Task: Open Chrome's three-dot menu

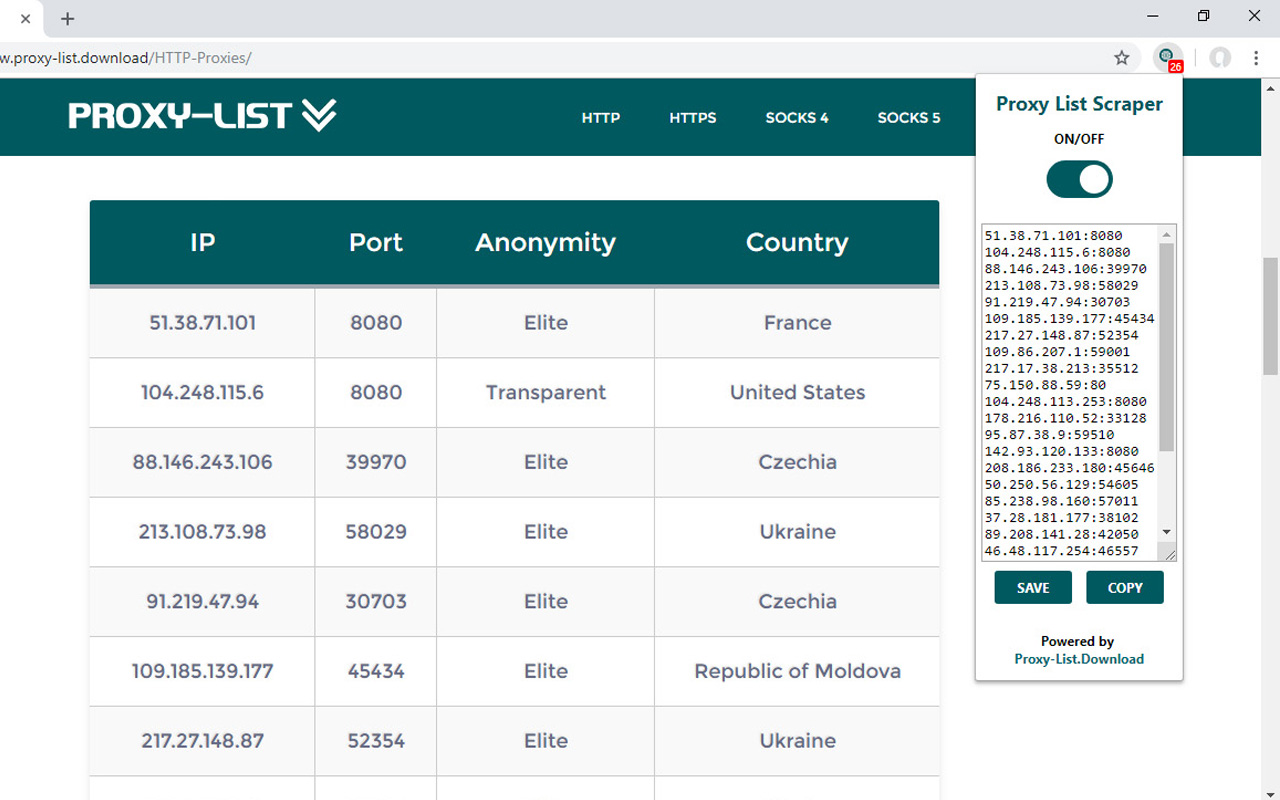Action: click(1256, 58)
